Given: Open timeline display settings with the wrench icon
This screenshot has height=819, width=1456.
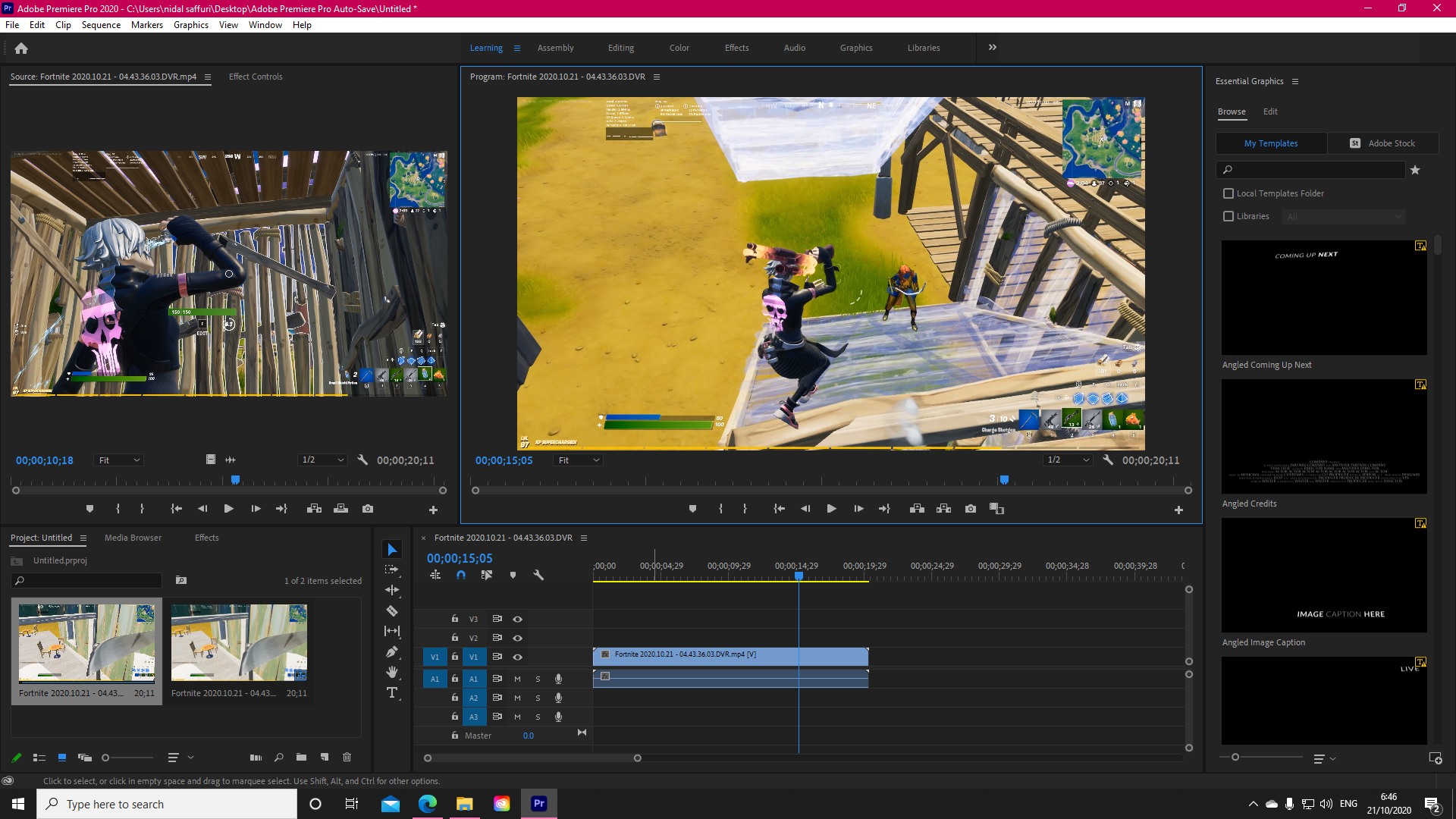Looking at the screenshot, I should pos(539,575).
